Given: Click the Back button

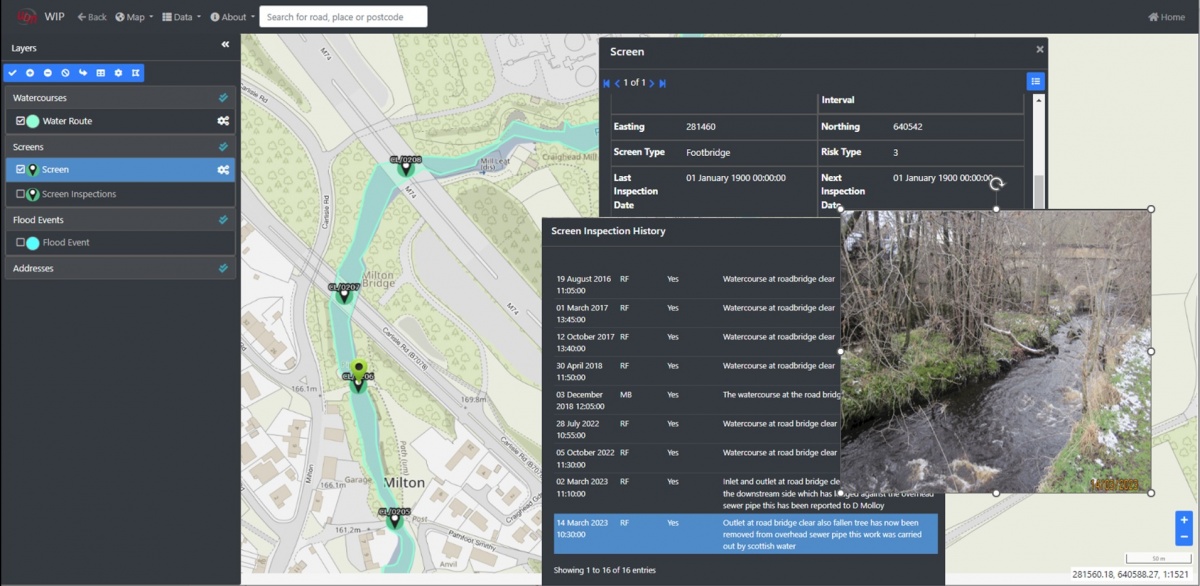Looking at the screenshot, I should coord(92,17).
